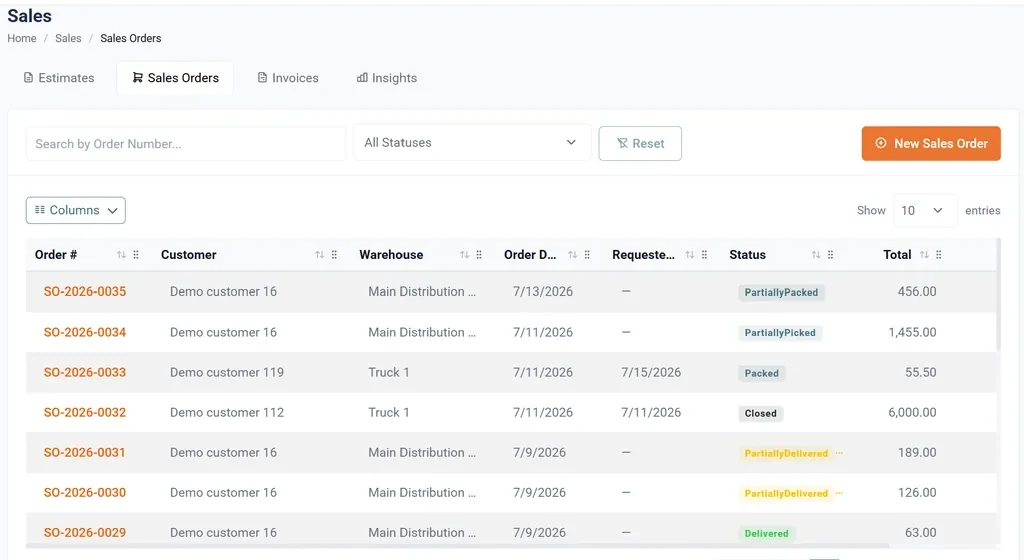This screenshot has width=1024, height=560.
Task: View the Insights tab
Action: click(387, 78)
